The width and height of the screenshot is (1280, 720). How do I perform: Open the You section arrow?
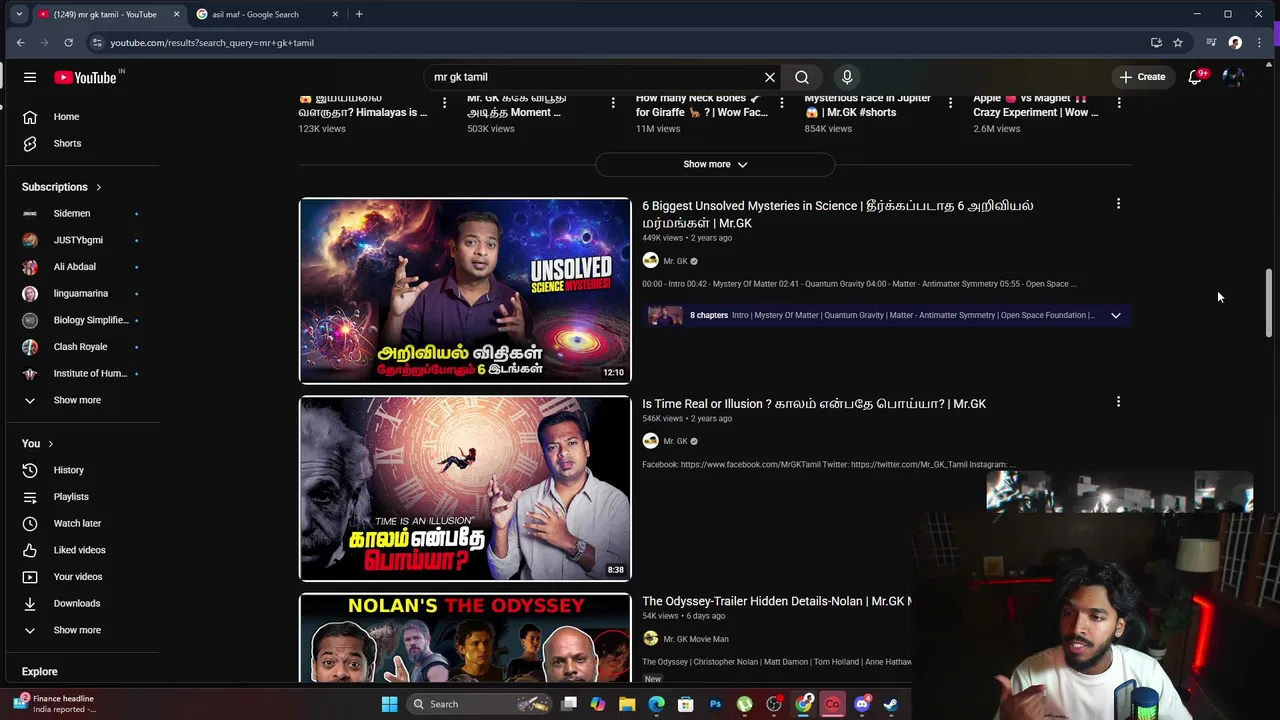tap(50, 444)
